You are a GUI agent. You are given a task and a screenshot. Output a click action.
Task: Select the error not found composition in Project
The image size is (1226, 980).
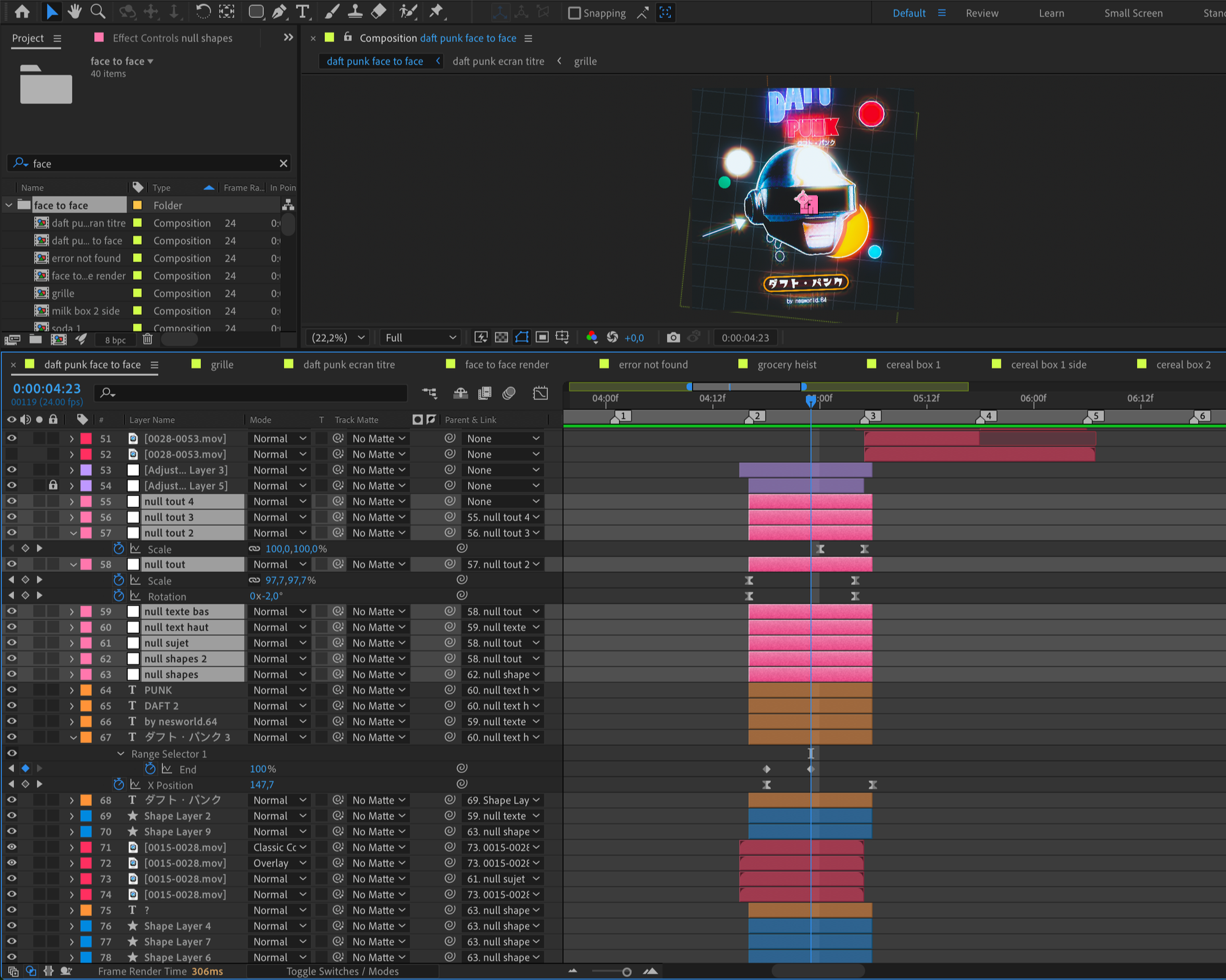[86, 258]
